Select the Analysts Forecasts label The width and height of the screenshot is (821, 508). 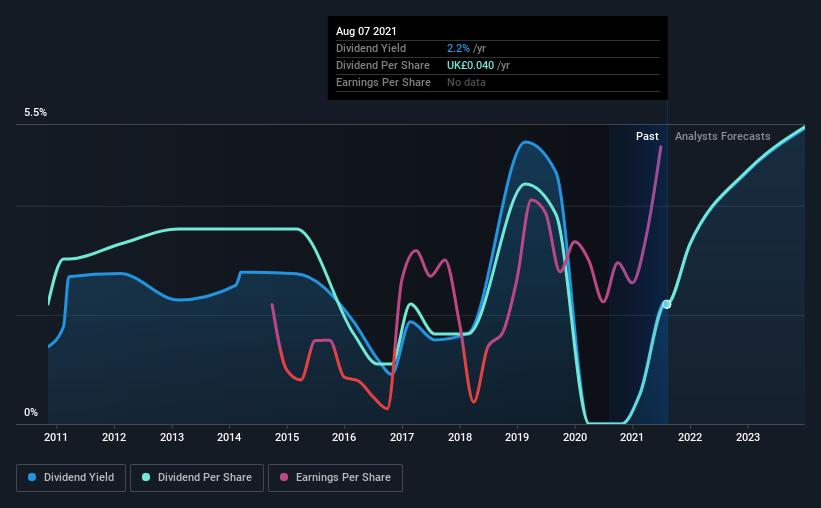pyautogui.click(x=723, y=136)
